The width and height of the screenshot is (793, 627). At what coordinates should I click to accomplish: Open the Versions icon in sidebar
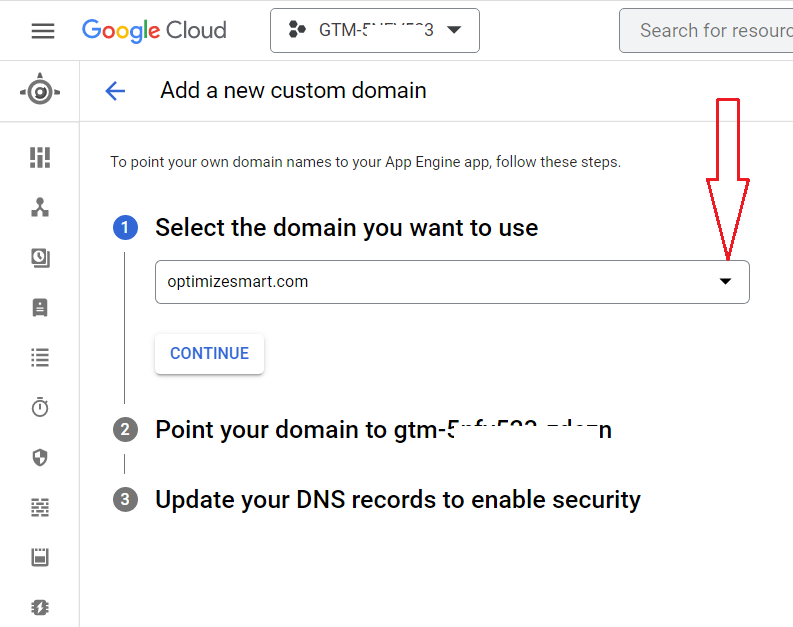[x=40, y=258]
